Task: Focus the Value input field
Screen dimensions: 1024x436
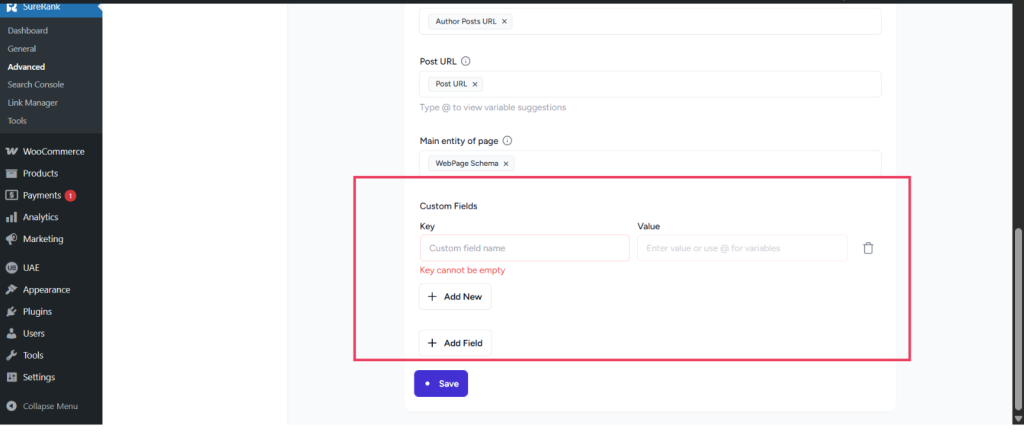Action: click(x=743, y=248)
